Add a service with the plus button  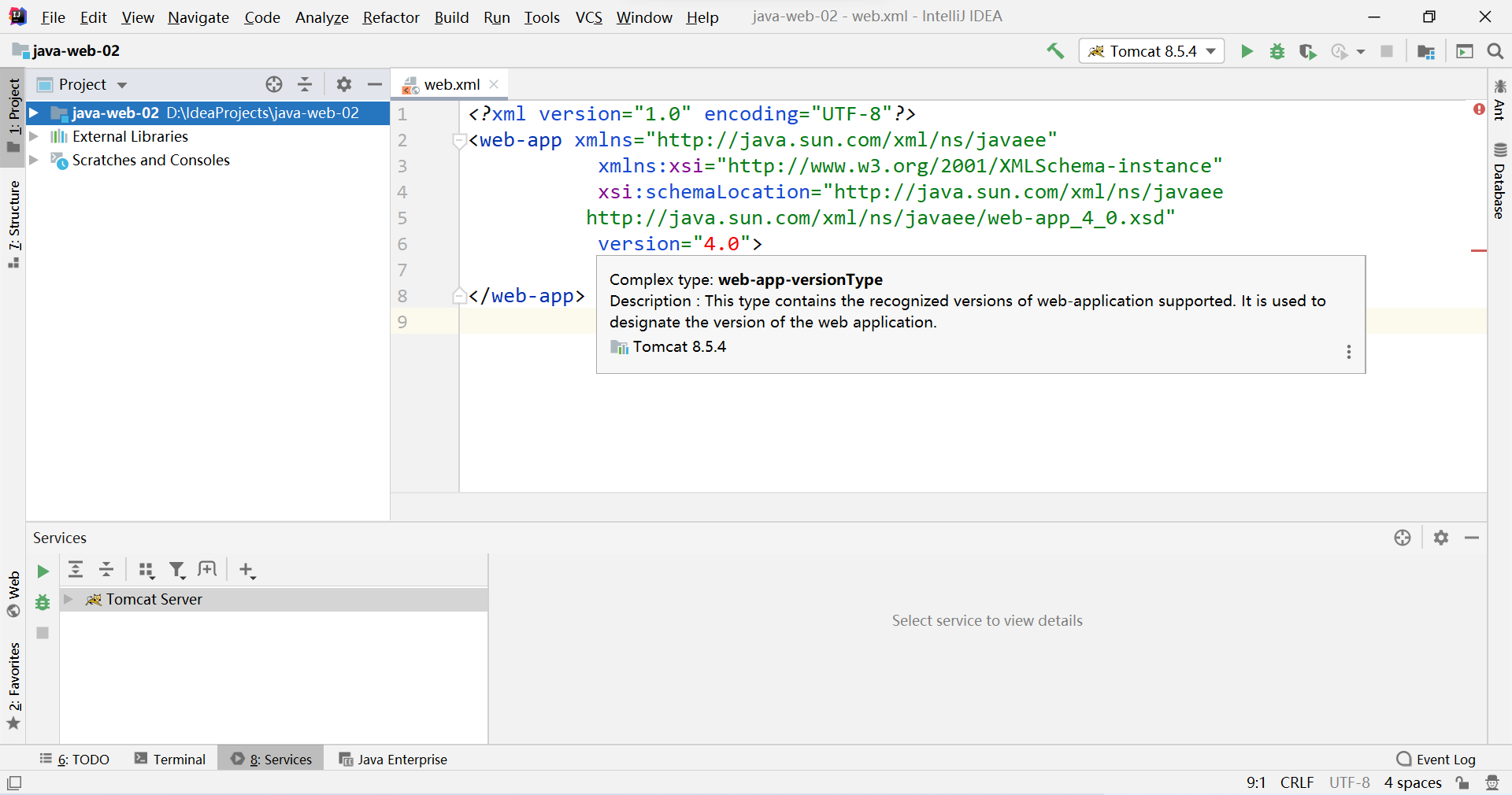point(247,570)
